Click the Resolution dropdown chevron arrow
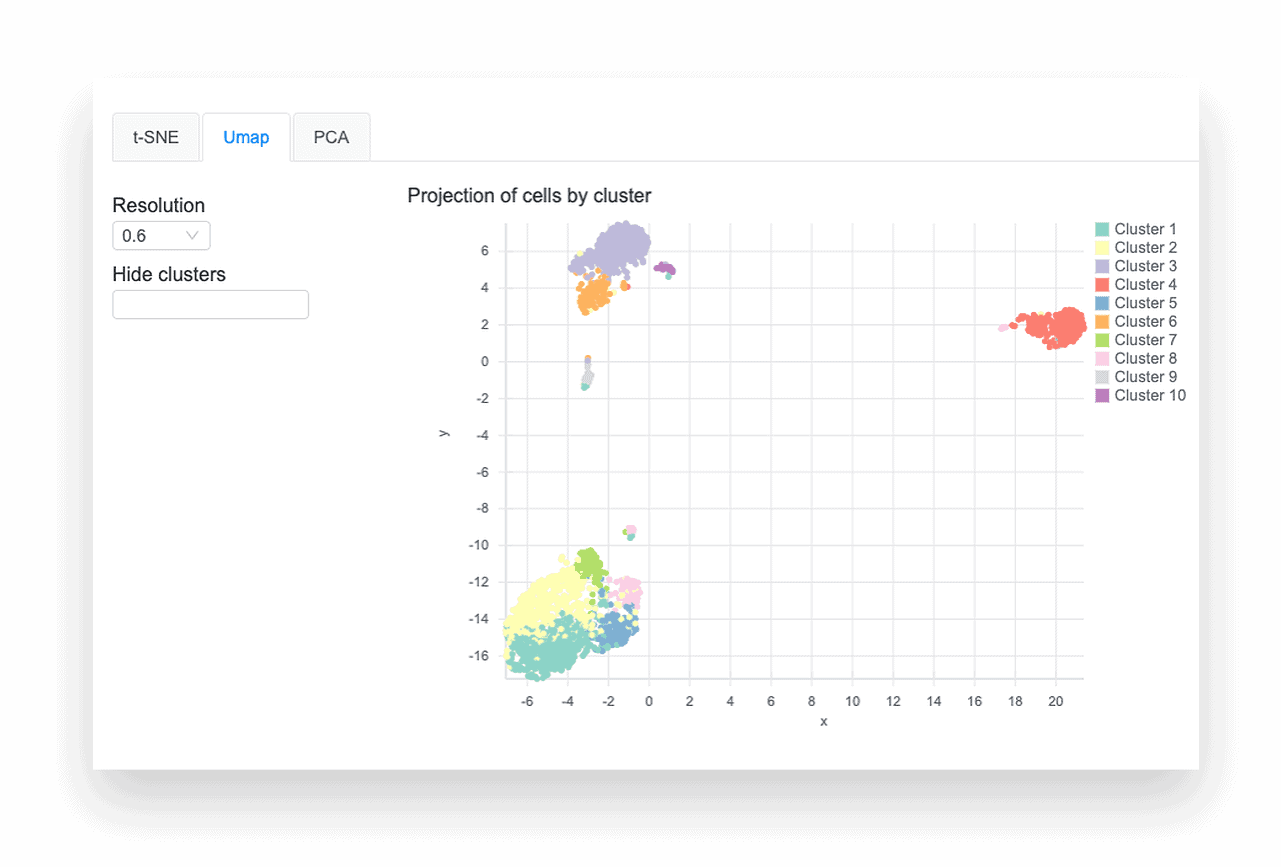Image resolution: width=1281 pixels, height=867 pixels. coord(193,236)
